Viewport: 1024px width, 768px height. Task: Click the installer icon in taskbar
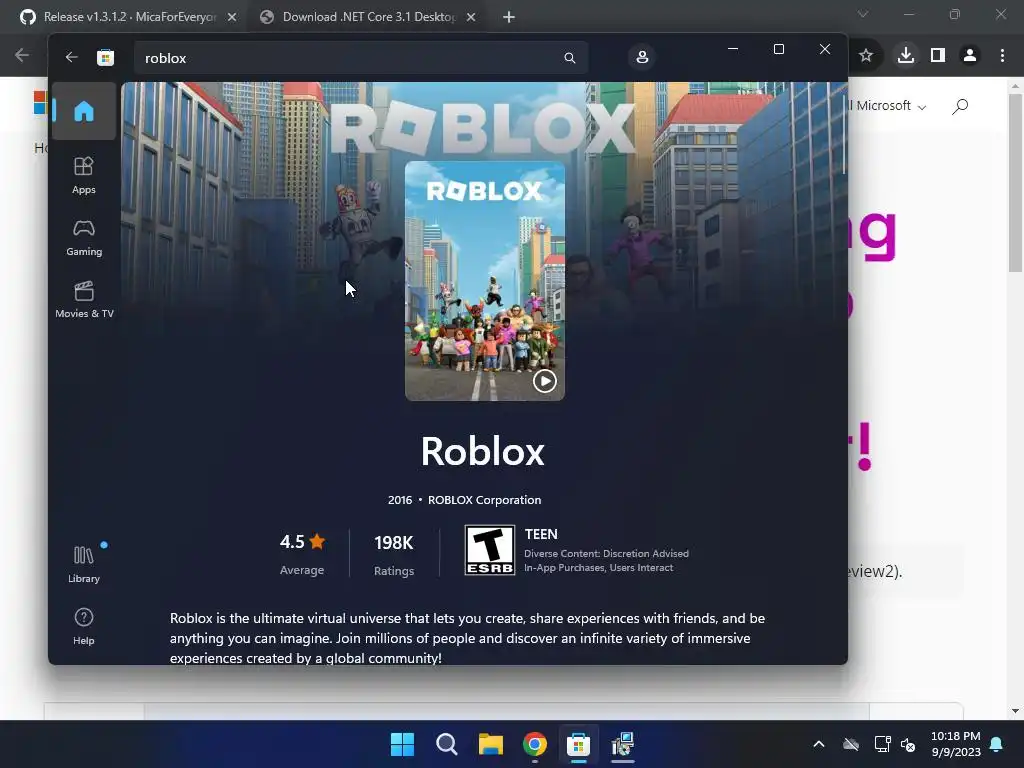[623, 744]
